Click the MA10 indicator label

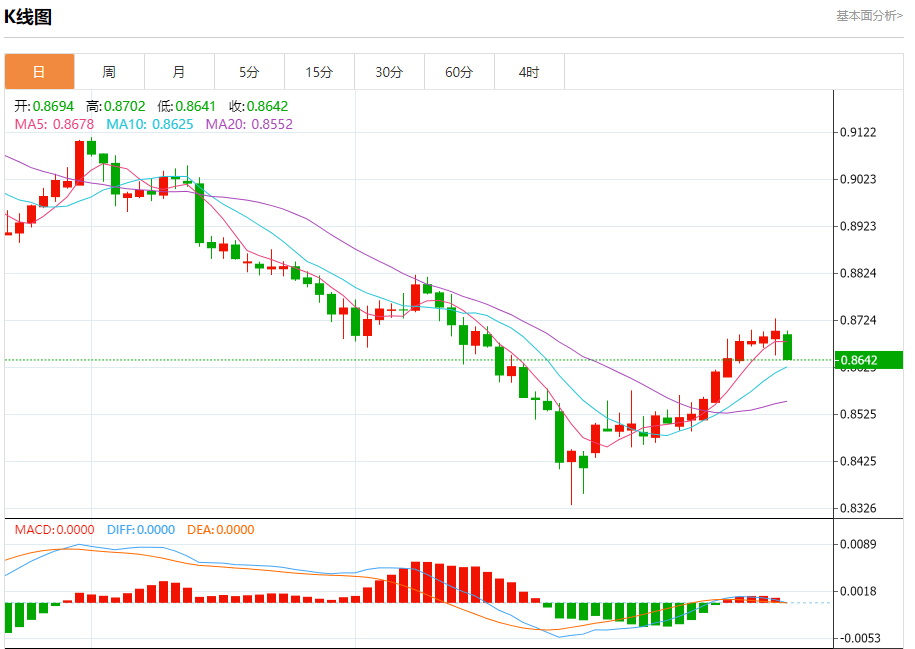pos(149,124)
